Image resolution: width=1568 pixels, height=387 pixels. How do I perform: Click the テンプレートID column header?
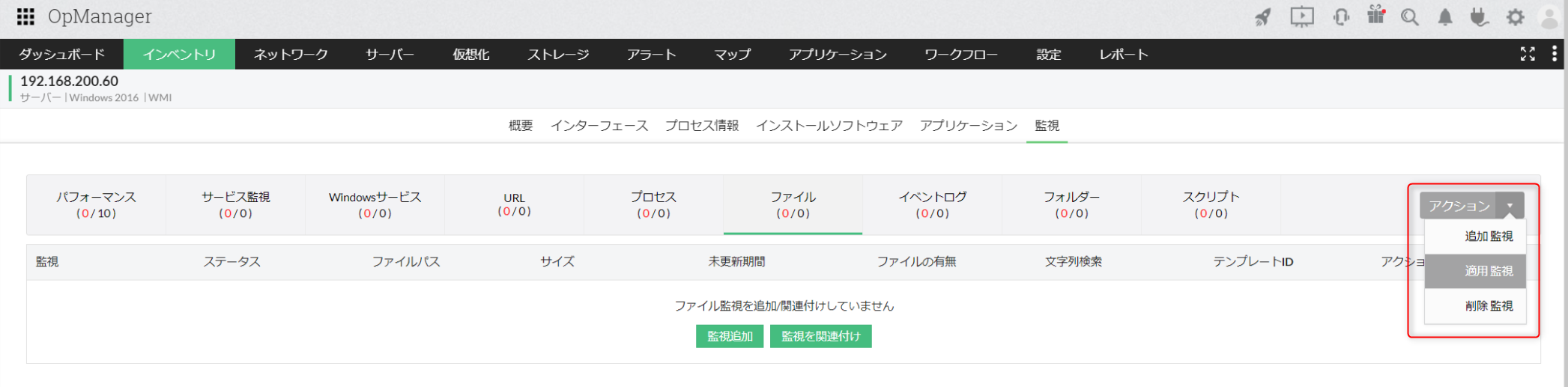1253,262
